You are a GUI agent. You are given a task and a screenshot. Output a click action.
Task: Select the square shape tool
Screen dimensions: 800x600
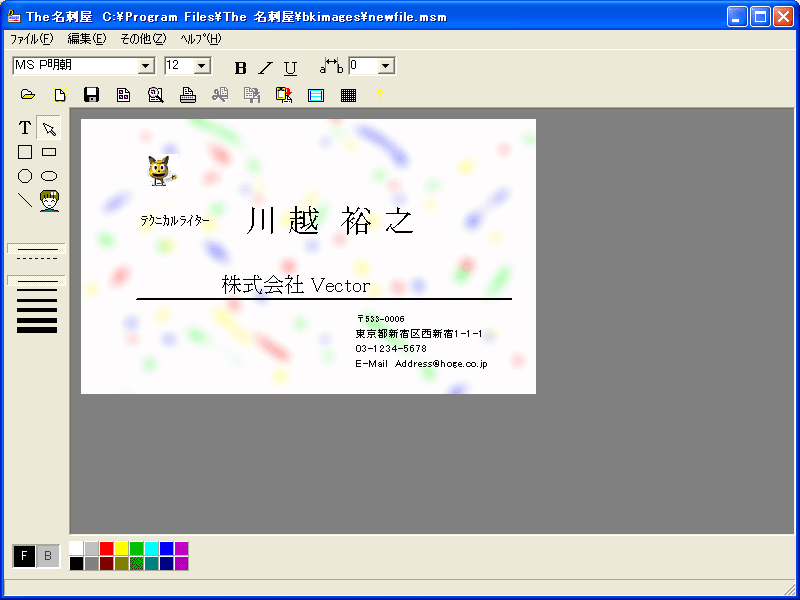click(24, 152)
